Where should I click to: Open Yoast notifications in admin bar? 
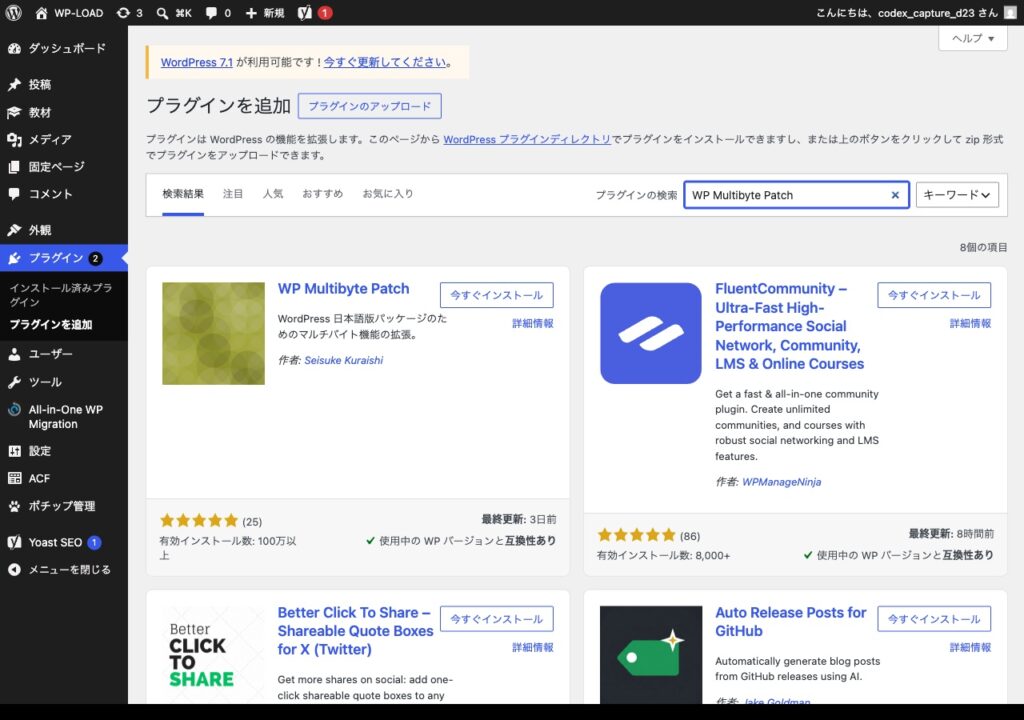point(315,12)
